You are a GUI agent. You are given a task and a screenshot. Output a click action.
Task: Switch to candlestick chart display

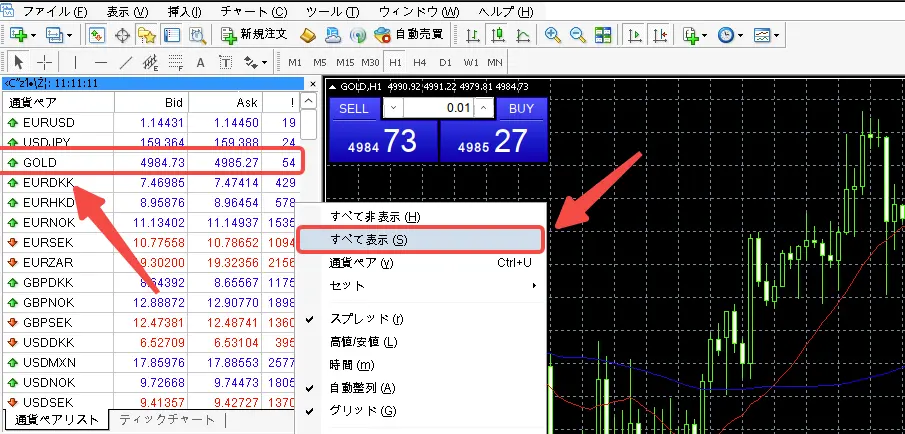pos(498,36)
